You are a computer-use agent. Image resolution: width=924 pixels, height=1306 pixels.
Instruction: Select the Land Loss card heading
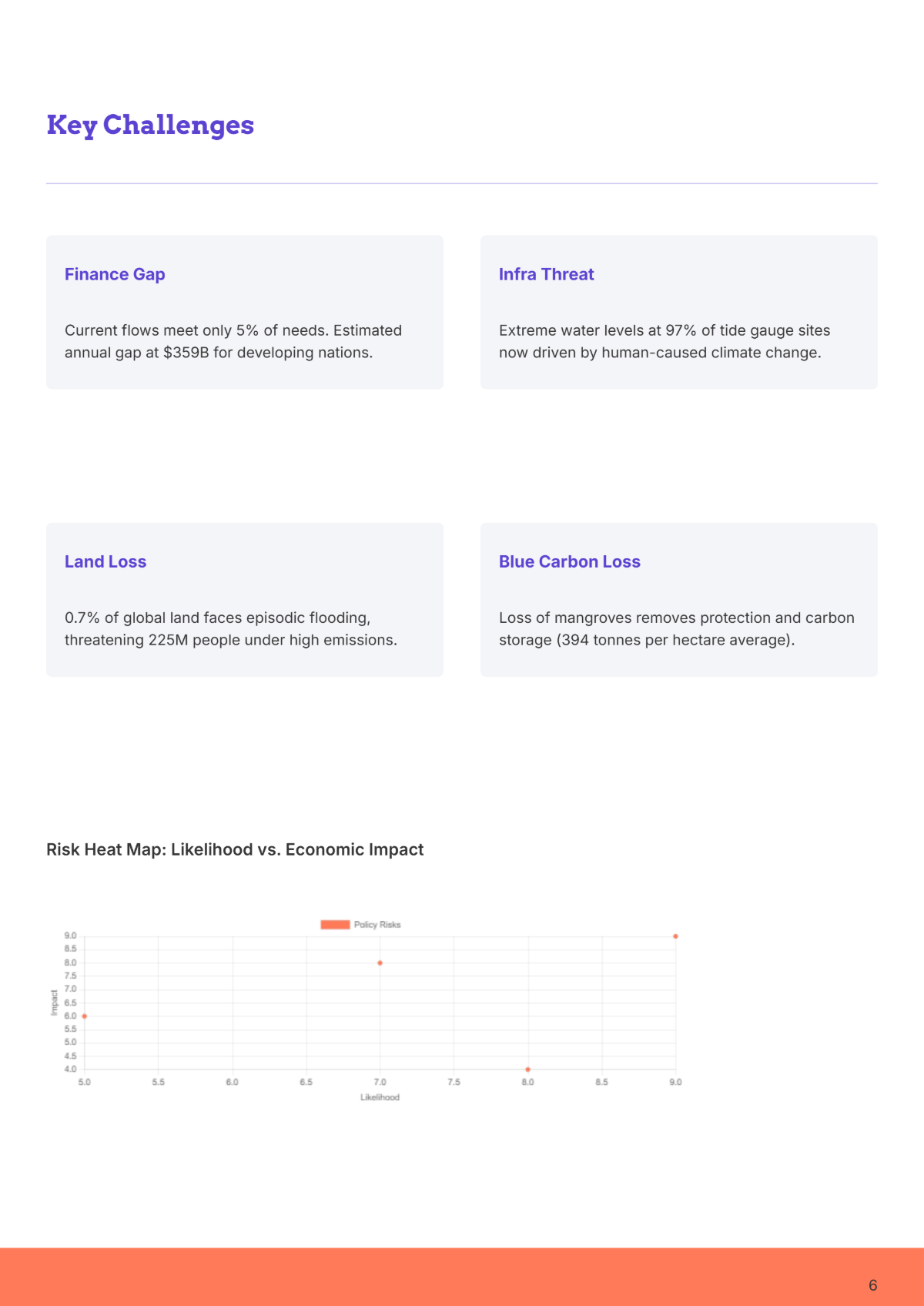coord(105,561)
